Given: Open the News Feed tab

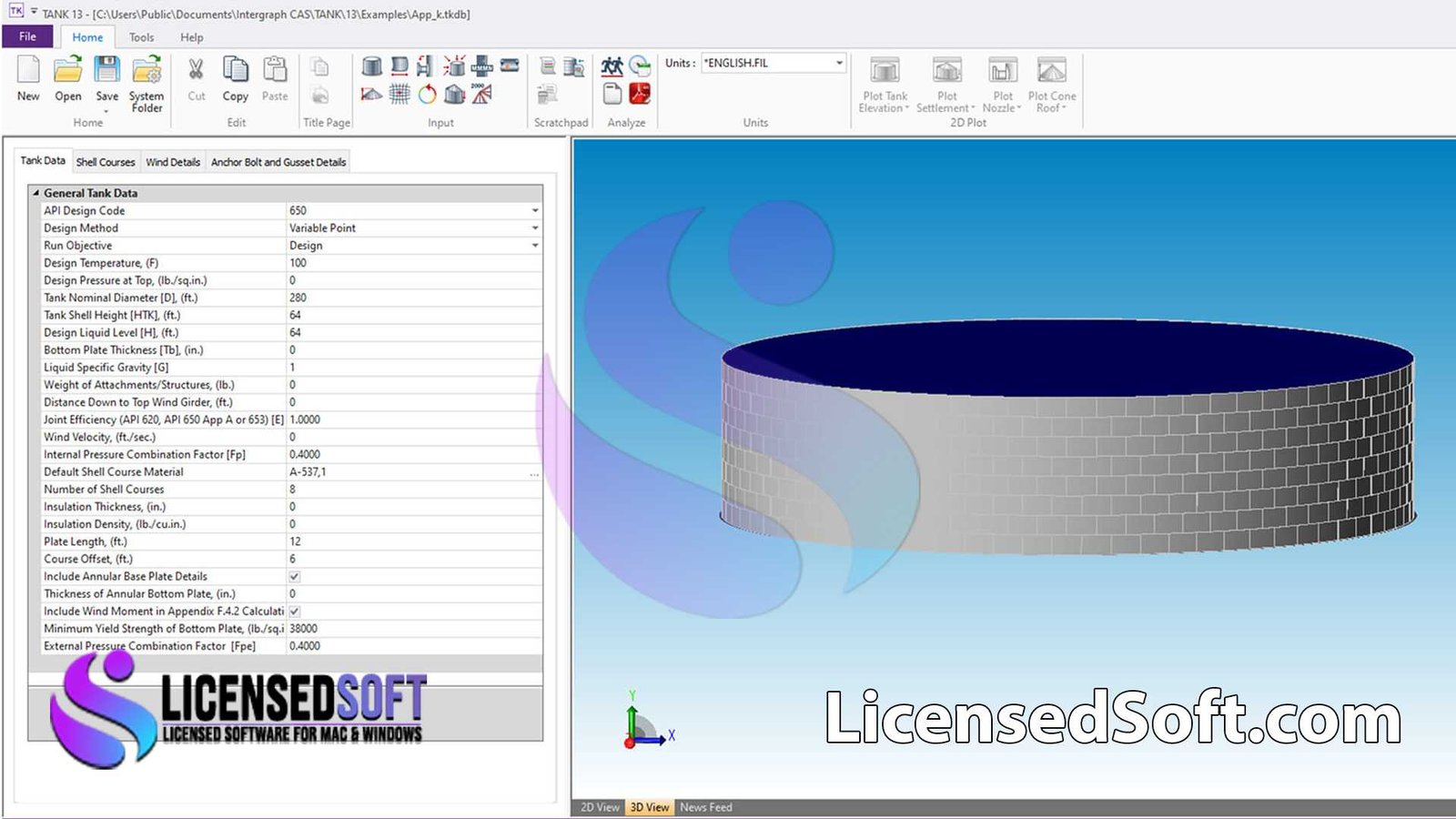Looking at the screenshot, I should point(705,807).
